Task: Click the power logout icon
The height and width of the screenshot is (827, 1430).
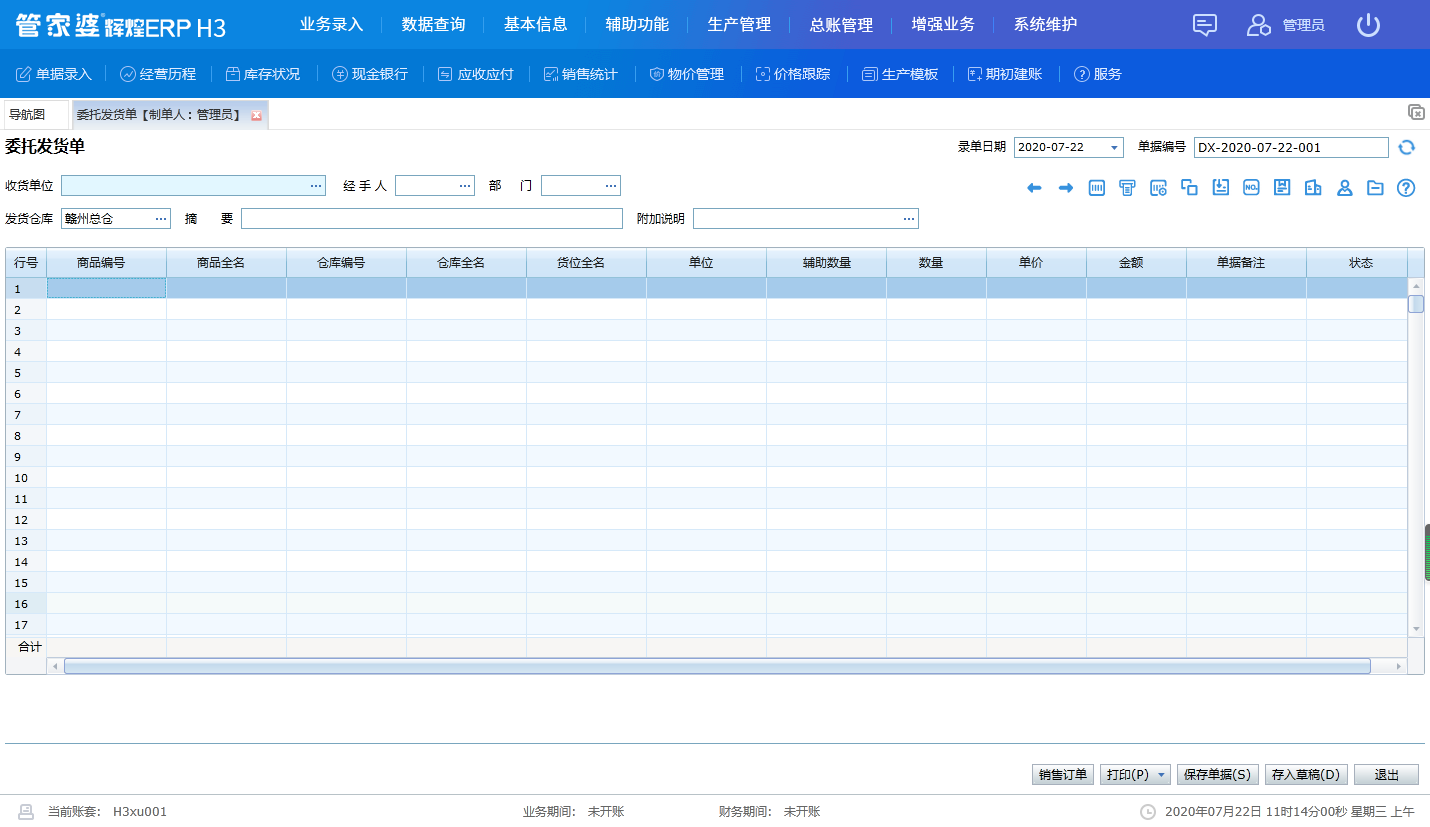Action: point(1368,25)
